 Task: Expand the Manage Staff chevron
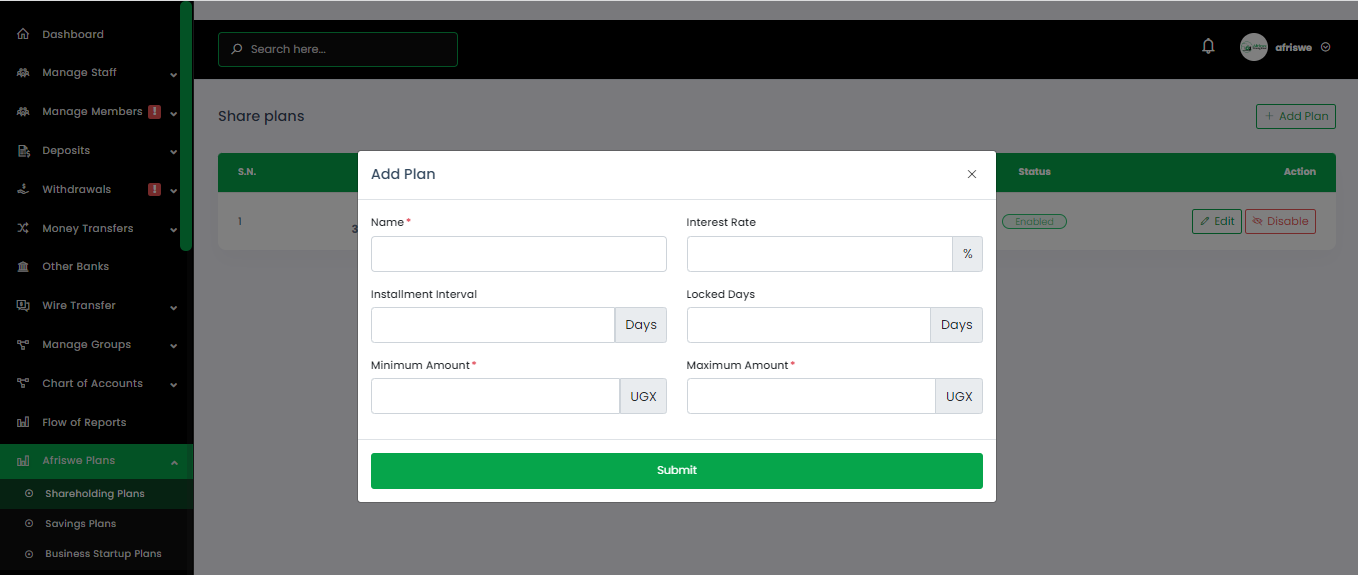click(x=174, y=74)
